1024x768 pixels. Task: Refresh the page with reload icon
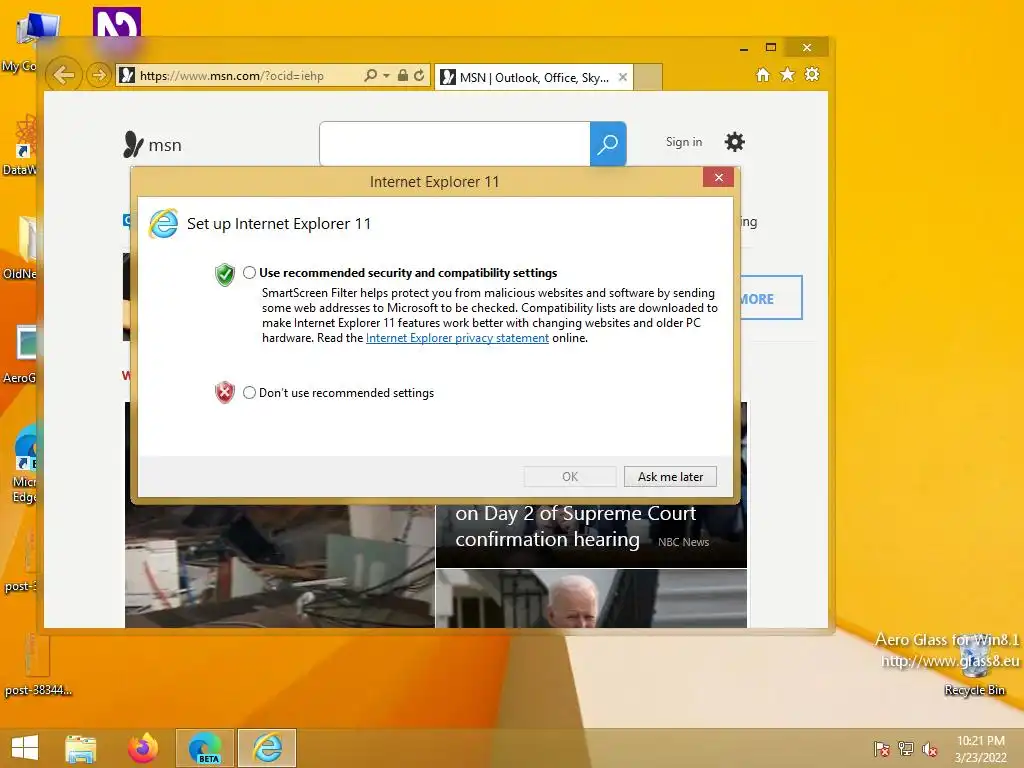pos(419,75)
